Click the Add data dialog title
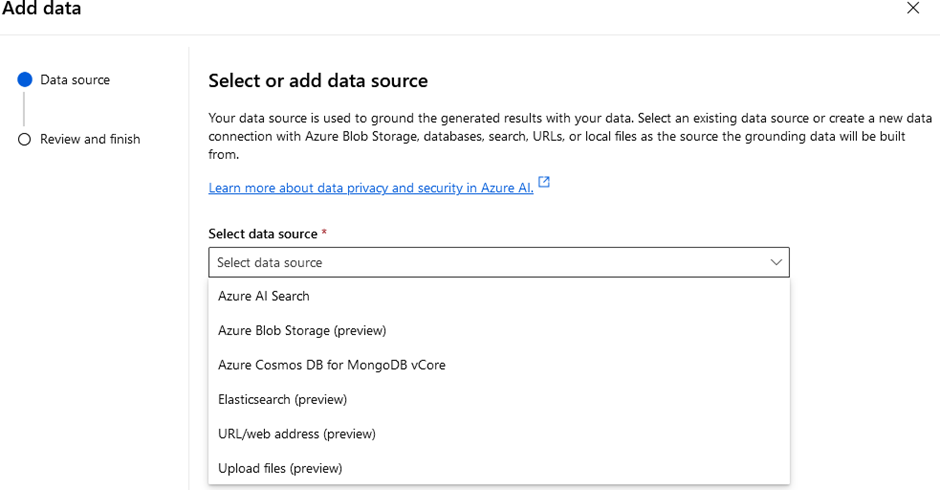The height and width of the screenshot is (490, 940). click(42, 9)
